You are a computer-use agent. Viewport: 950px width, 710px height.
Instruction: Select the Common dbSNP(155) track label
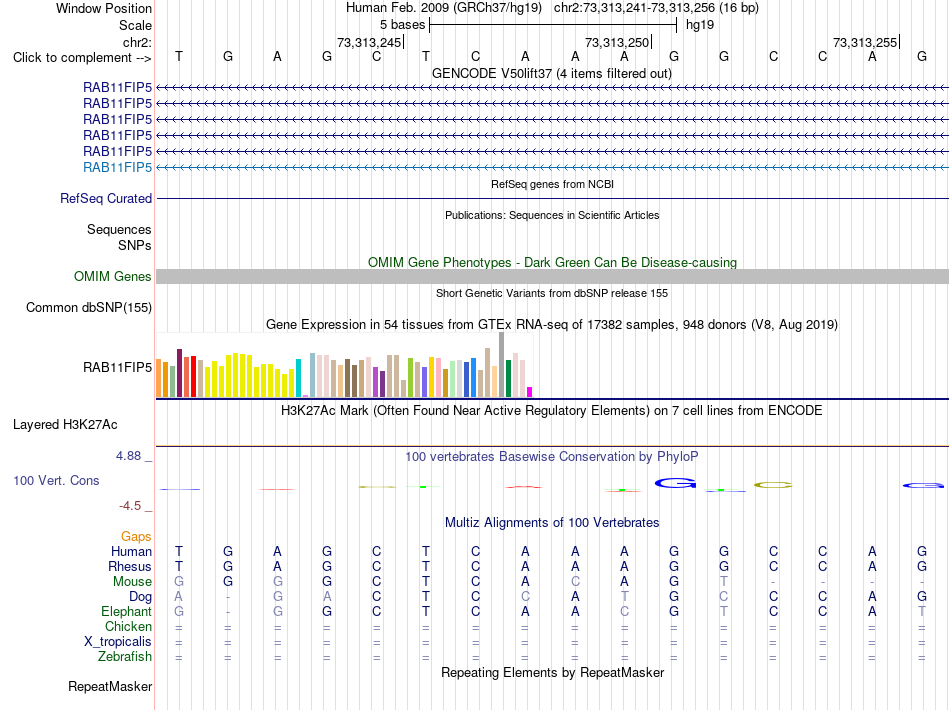click(x=89, y=308)
